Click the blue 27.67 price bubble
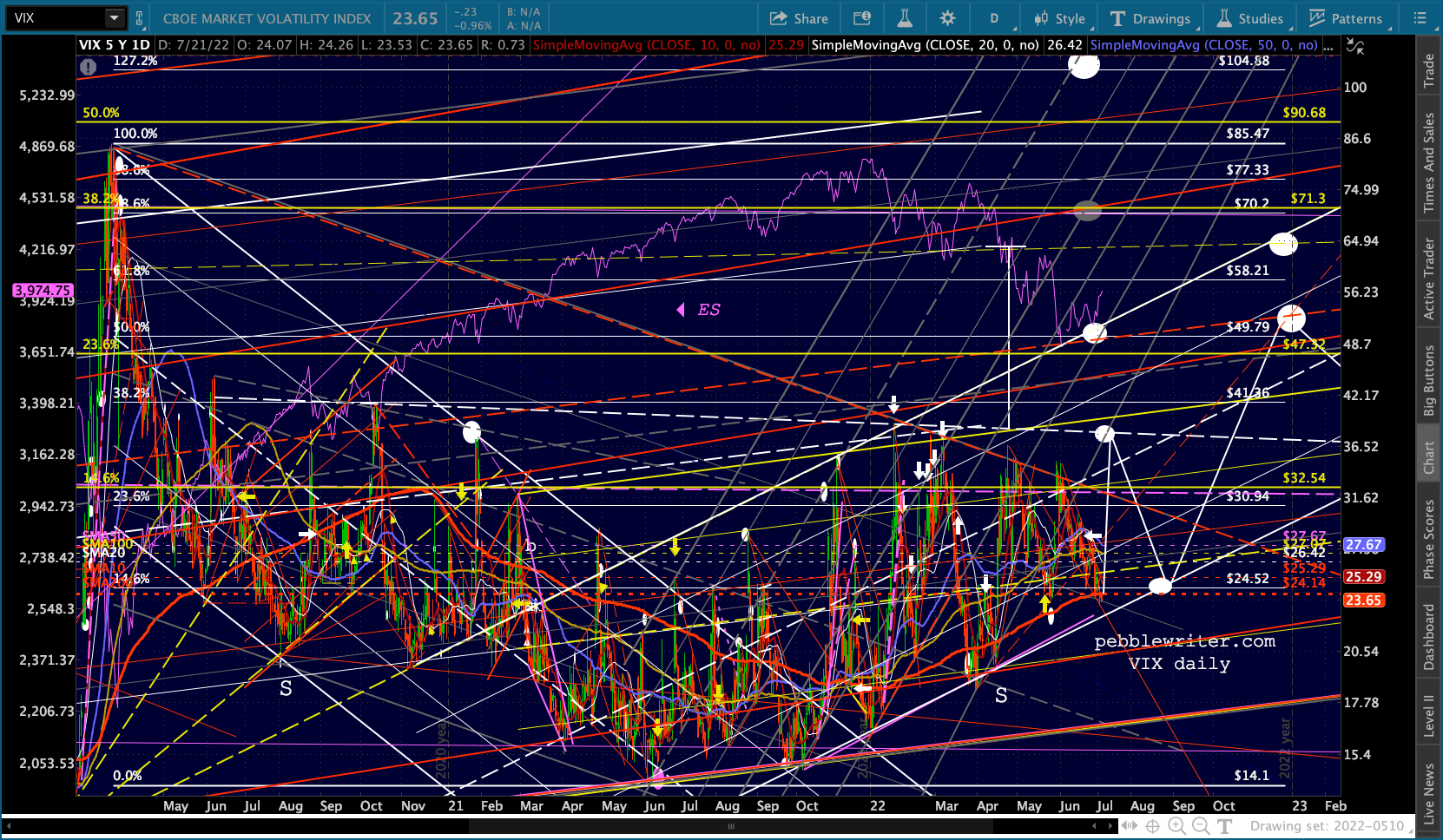The height and width of the screenshot is (840, 1443). pyautogui.click(x=1363, y=545)
